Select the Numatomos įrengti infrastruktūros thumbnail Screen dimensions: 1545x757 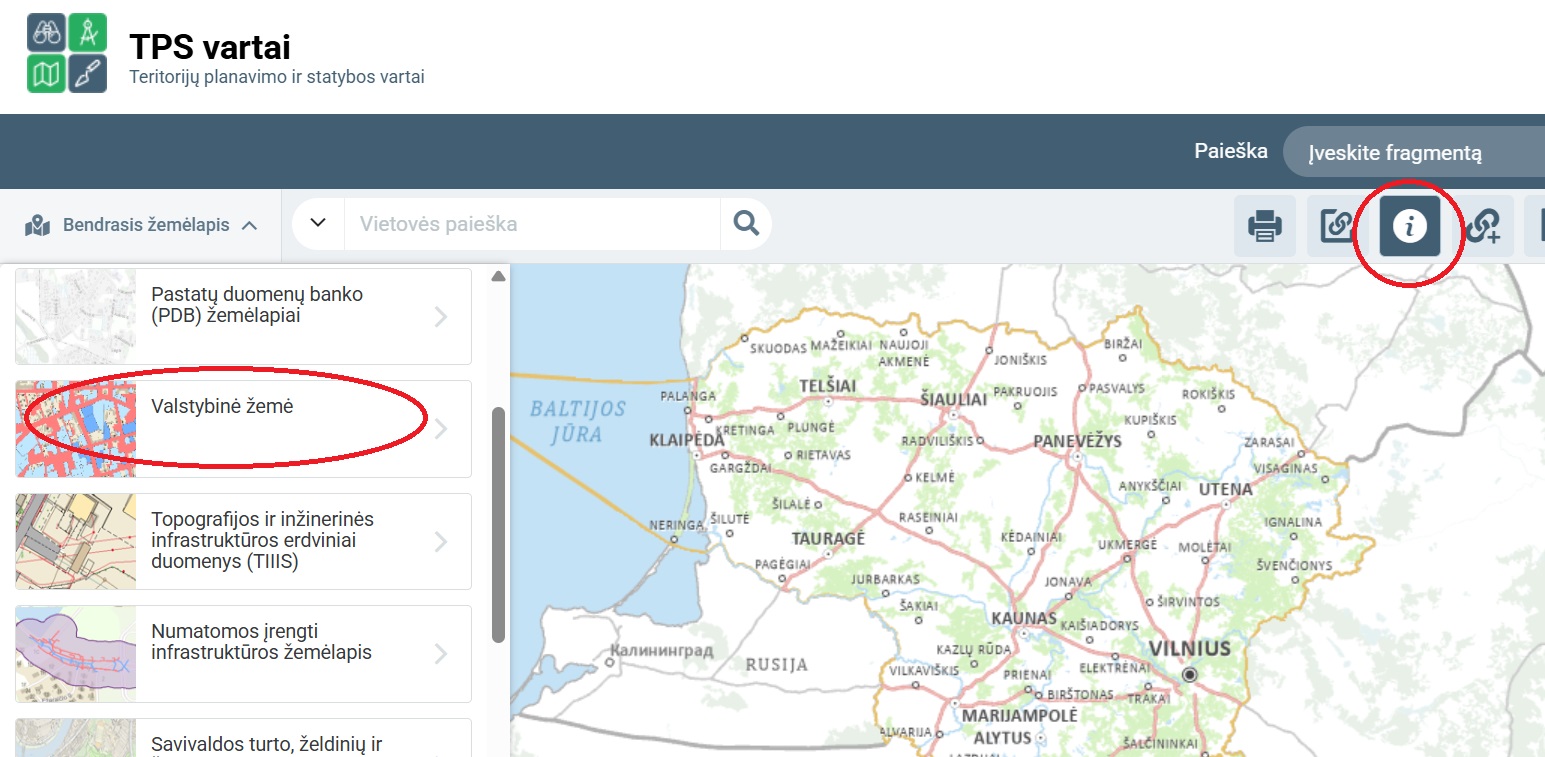click(x=76, y=654)
